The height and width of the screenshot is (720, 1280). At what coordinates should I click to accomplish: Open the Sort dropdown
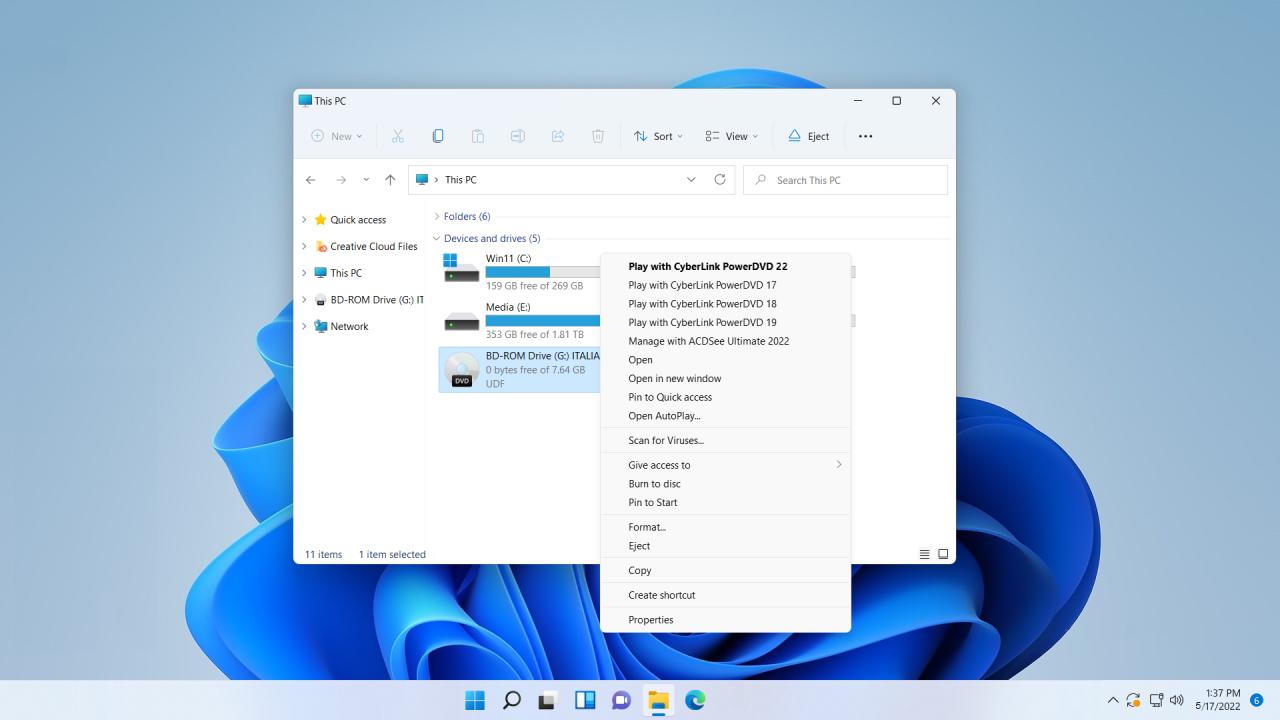(658, 135)
